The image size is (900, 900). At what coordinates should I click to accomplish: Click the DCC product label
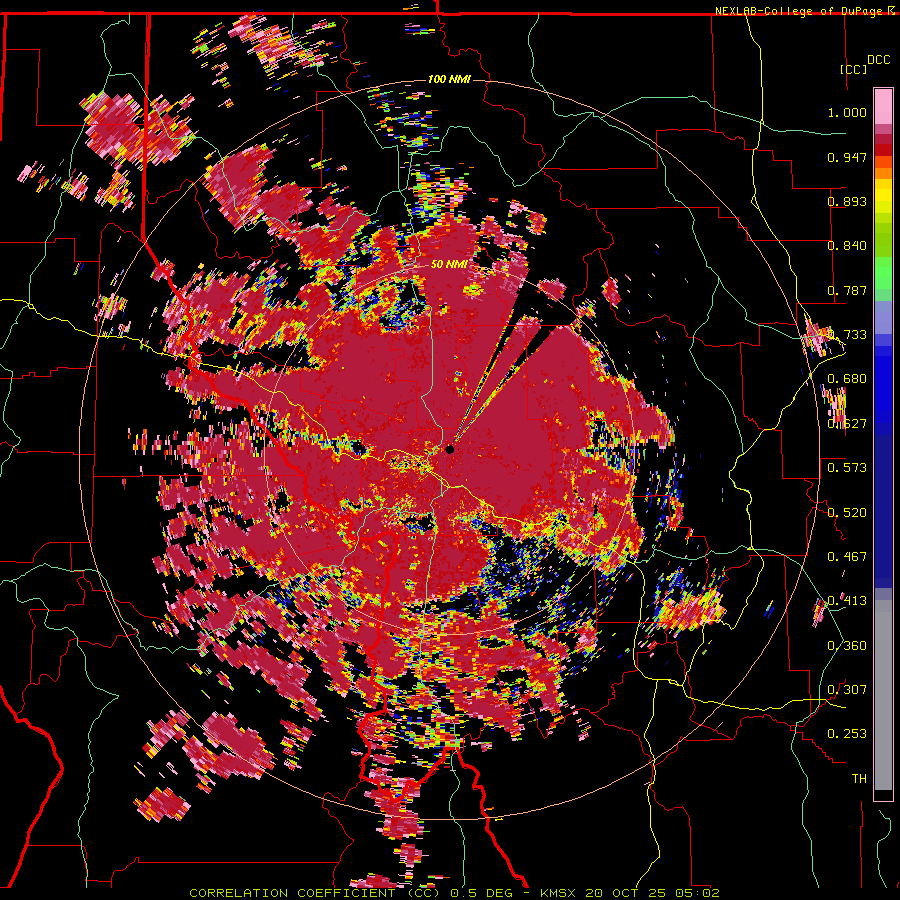pos(878,60)
